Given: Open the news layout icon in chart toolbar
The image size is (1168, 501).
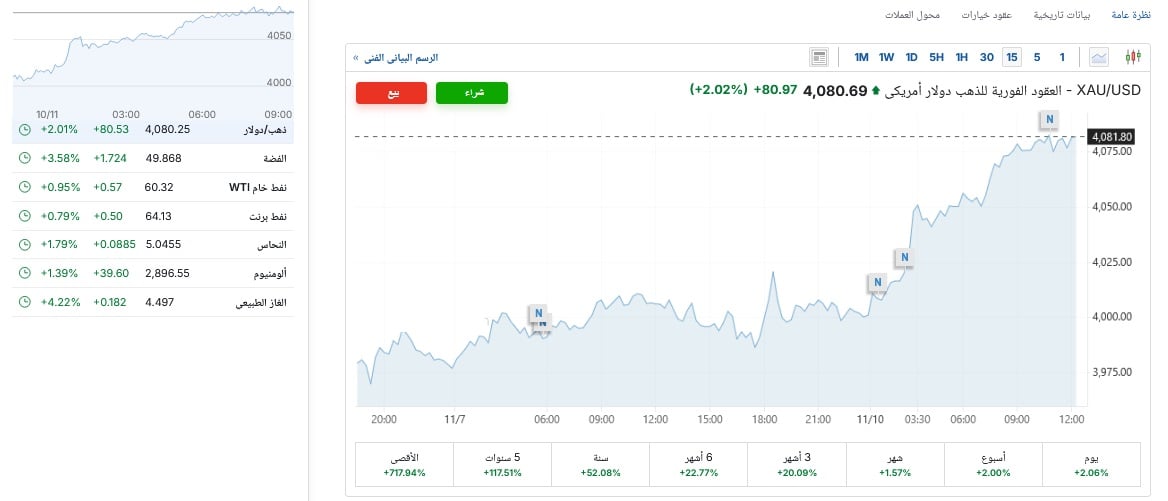Looking at the screenshot, I should click(820, 57).
